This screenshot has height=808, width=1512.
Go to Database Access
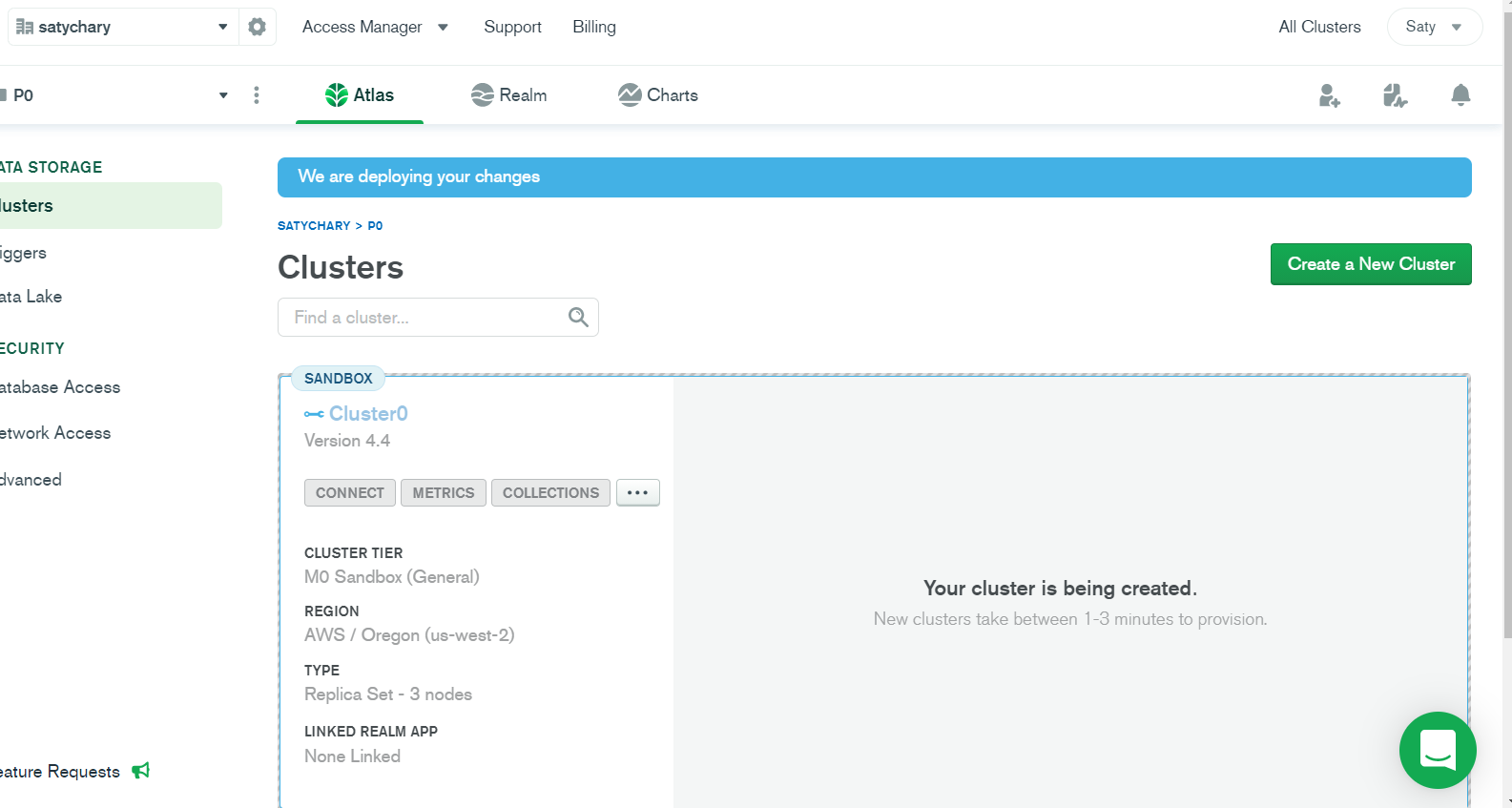60,387
